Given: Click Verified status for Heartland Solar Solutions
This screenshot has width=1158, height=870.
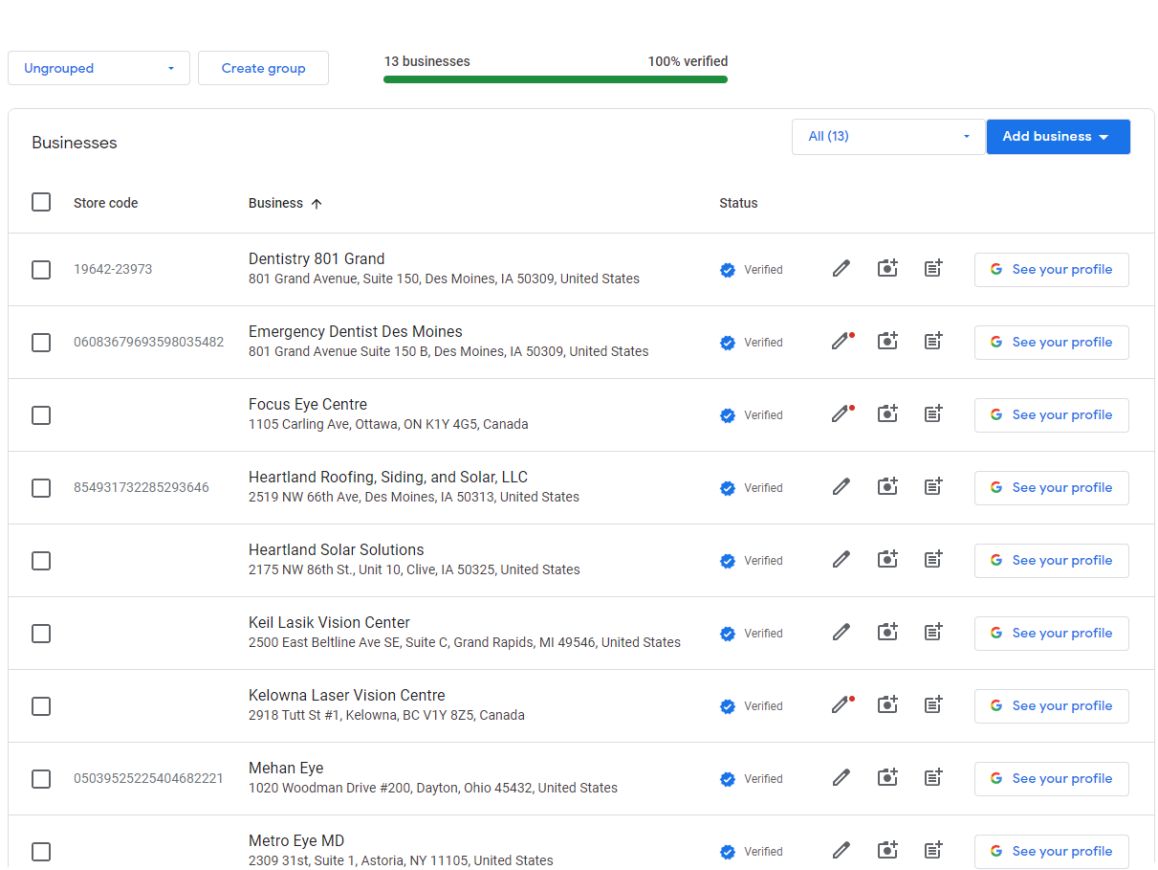Looking at the screenshot, I should point(751,561).
